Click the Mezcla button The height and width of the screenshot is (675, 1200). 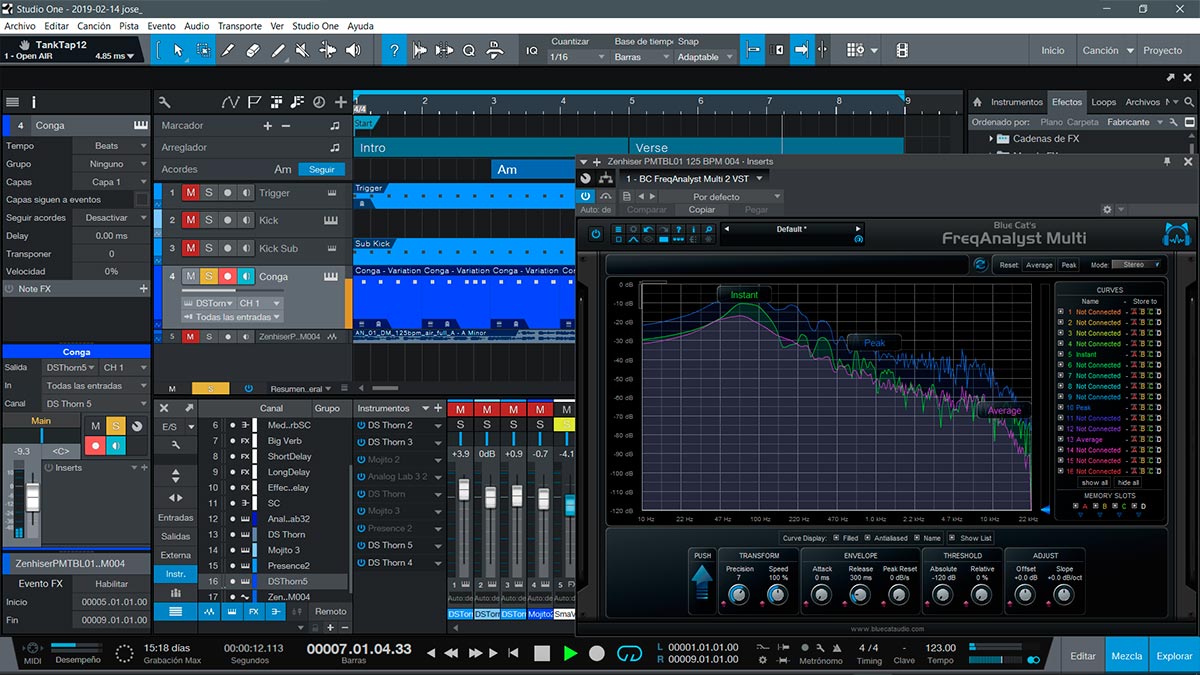pos(1127,656)
